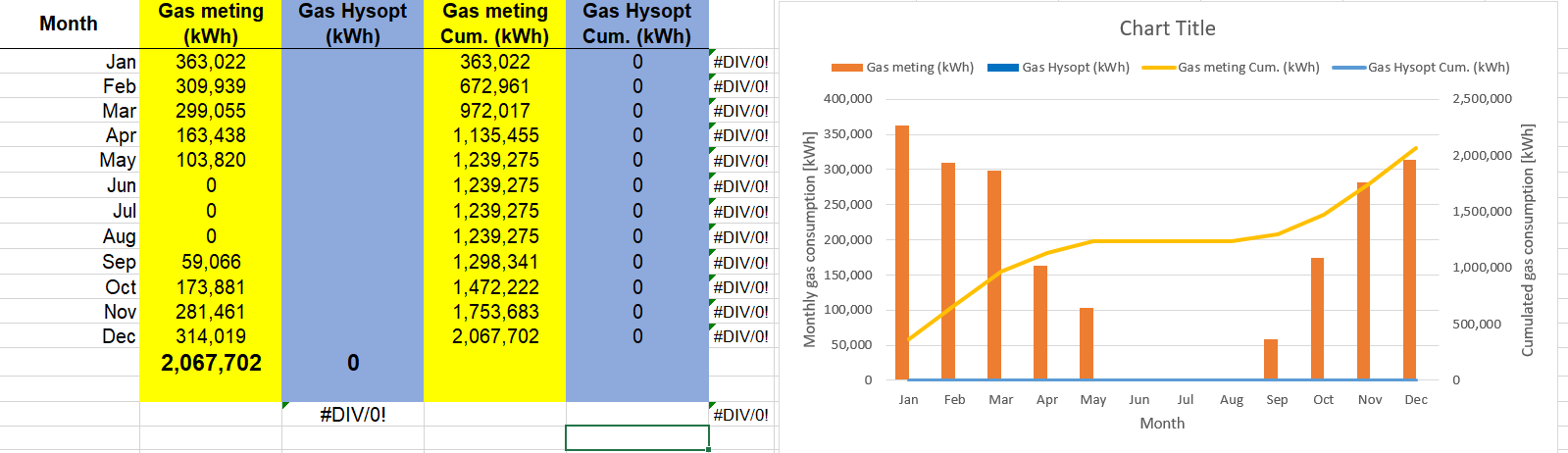Select the "Monthly gas consumption [kWh]" axis title

point(810,239)
